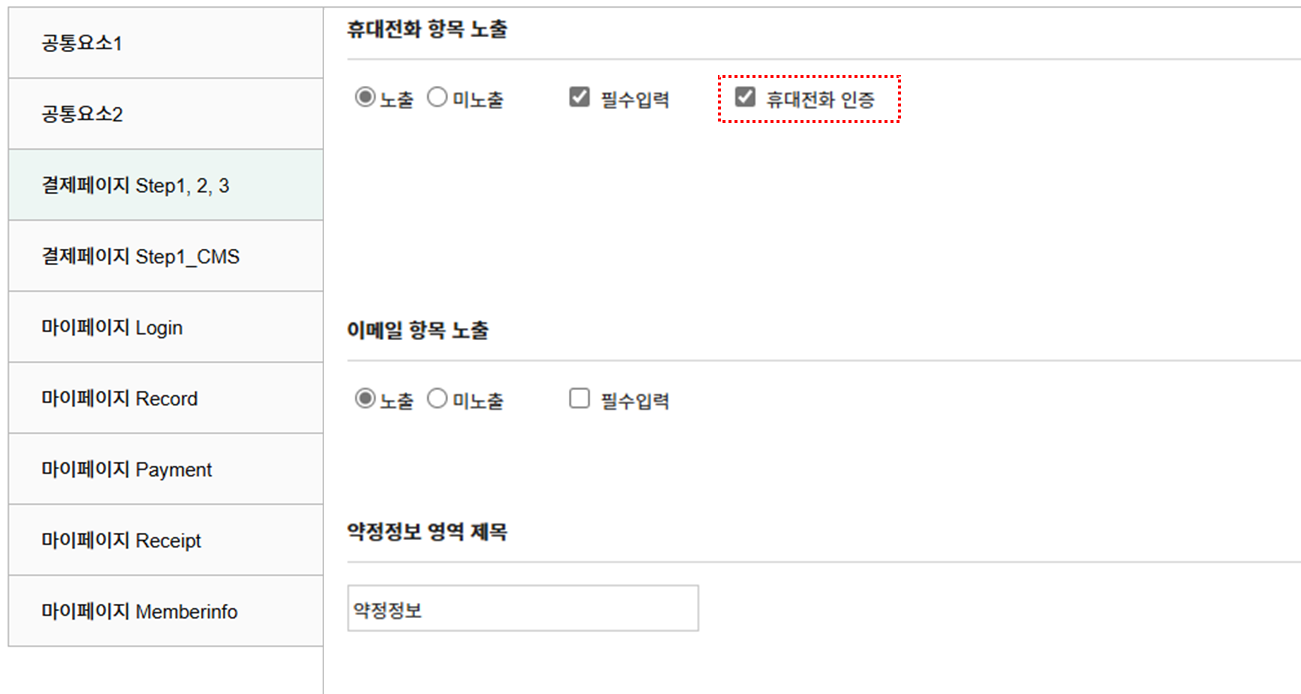Image resolution: width=1301 pixels, height=694 pixels.
Task: Select the 마이페이지 Receipt tab
Action: (165, 541)
